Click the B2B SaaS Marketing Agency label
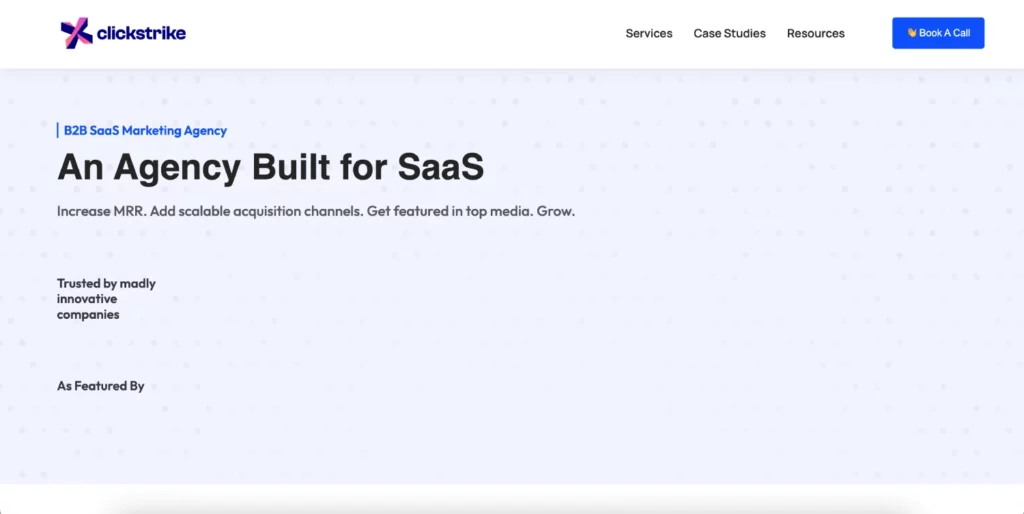The width and height of the screenshot is (1024, 514). [145, 131]
